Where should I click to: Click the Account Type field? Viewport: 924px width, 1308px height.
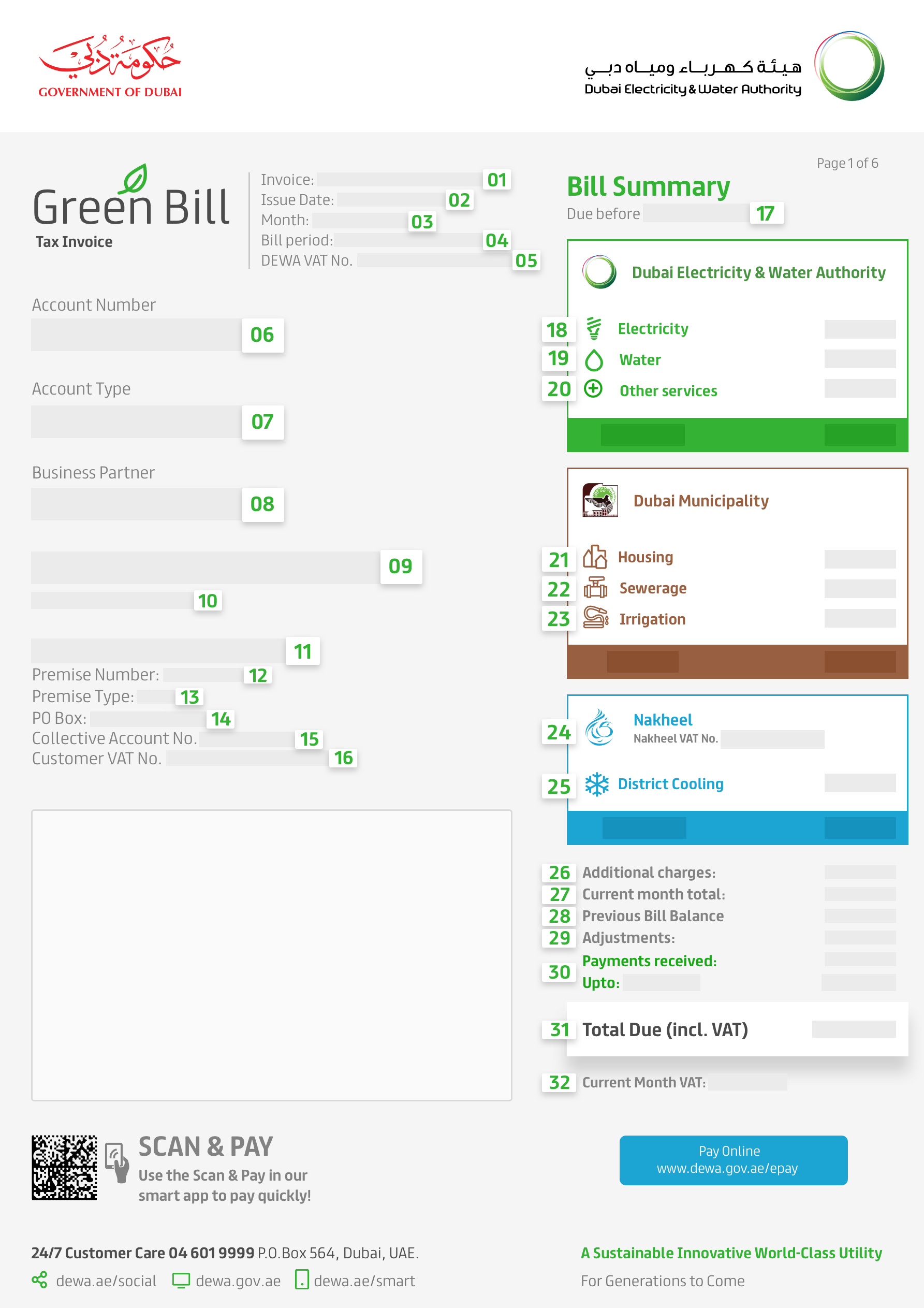coord(137,422)
